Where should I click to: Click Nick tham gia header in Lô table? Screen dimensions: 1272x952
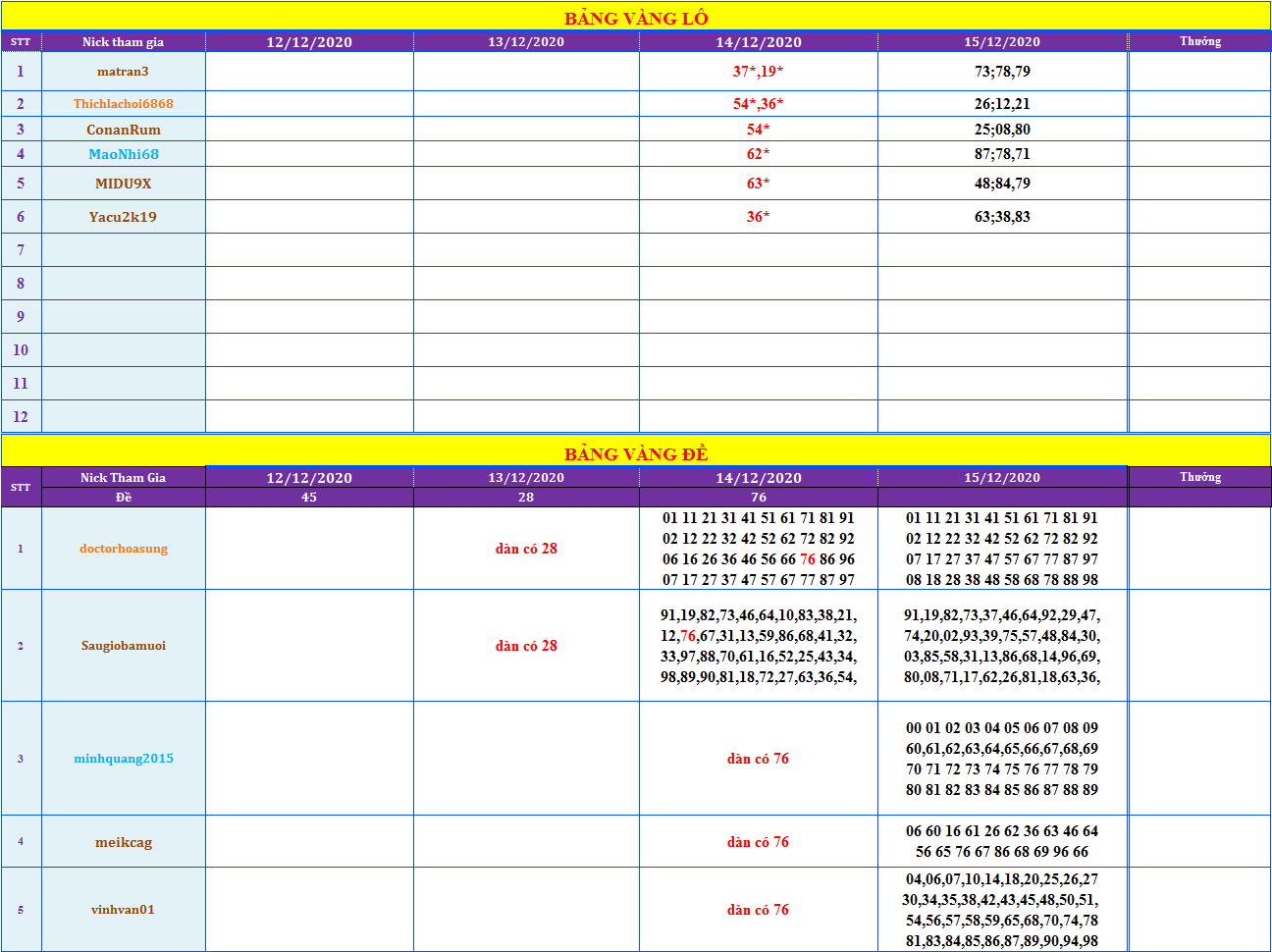coord(123,41)
